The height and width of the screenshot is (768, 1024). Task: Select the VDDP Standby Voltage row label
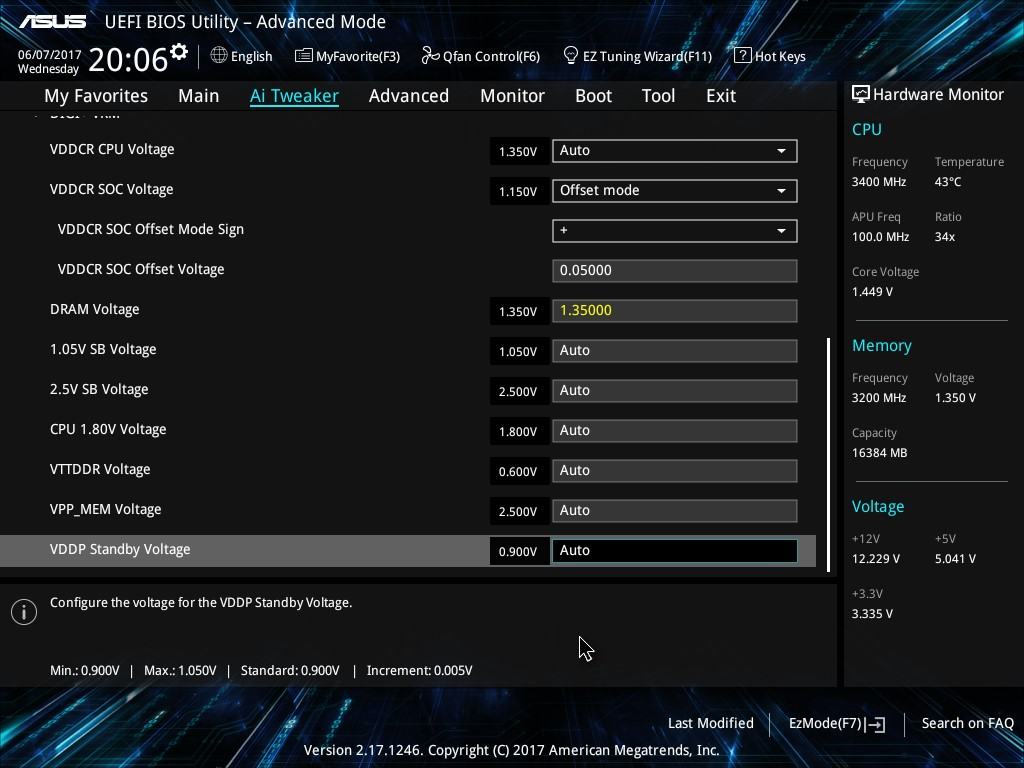pos(120,549)
